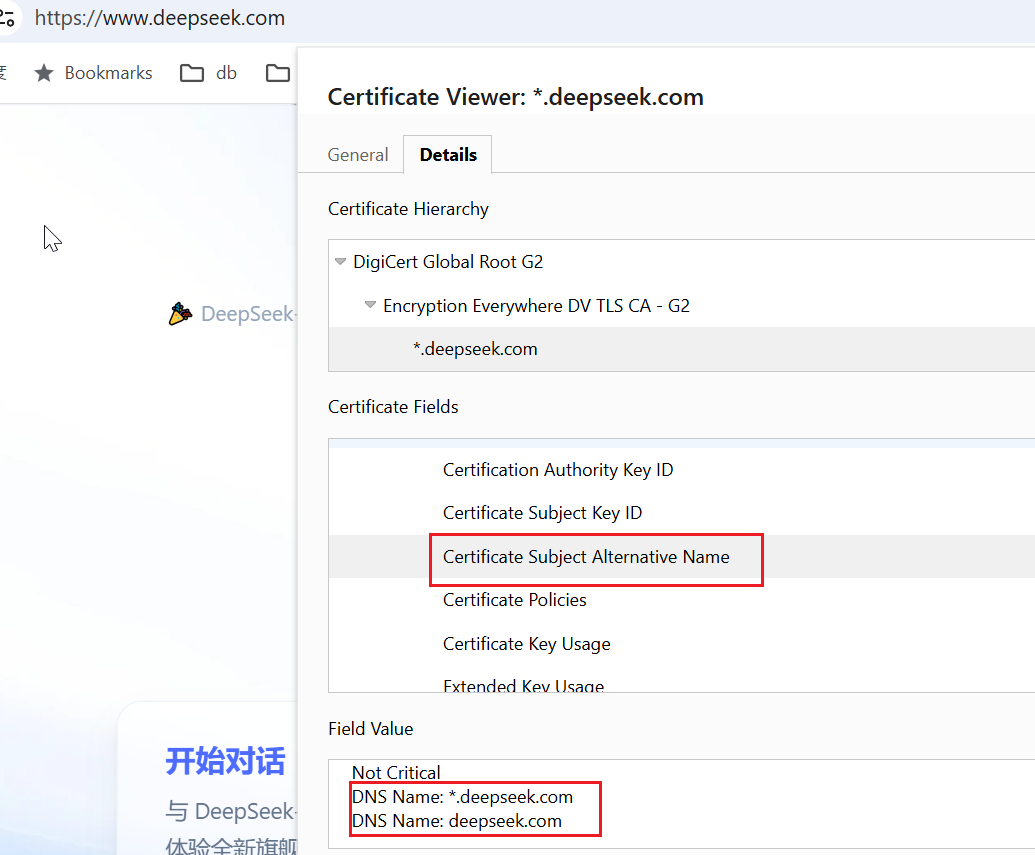Select Encryption Everywhere DV TLS CA - G2
This screenshot has height=855, width=1035.
[x=536, y=306]
